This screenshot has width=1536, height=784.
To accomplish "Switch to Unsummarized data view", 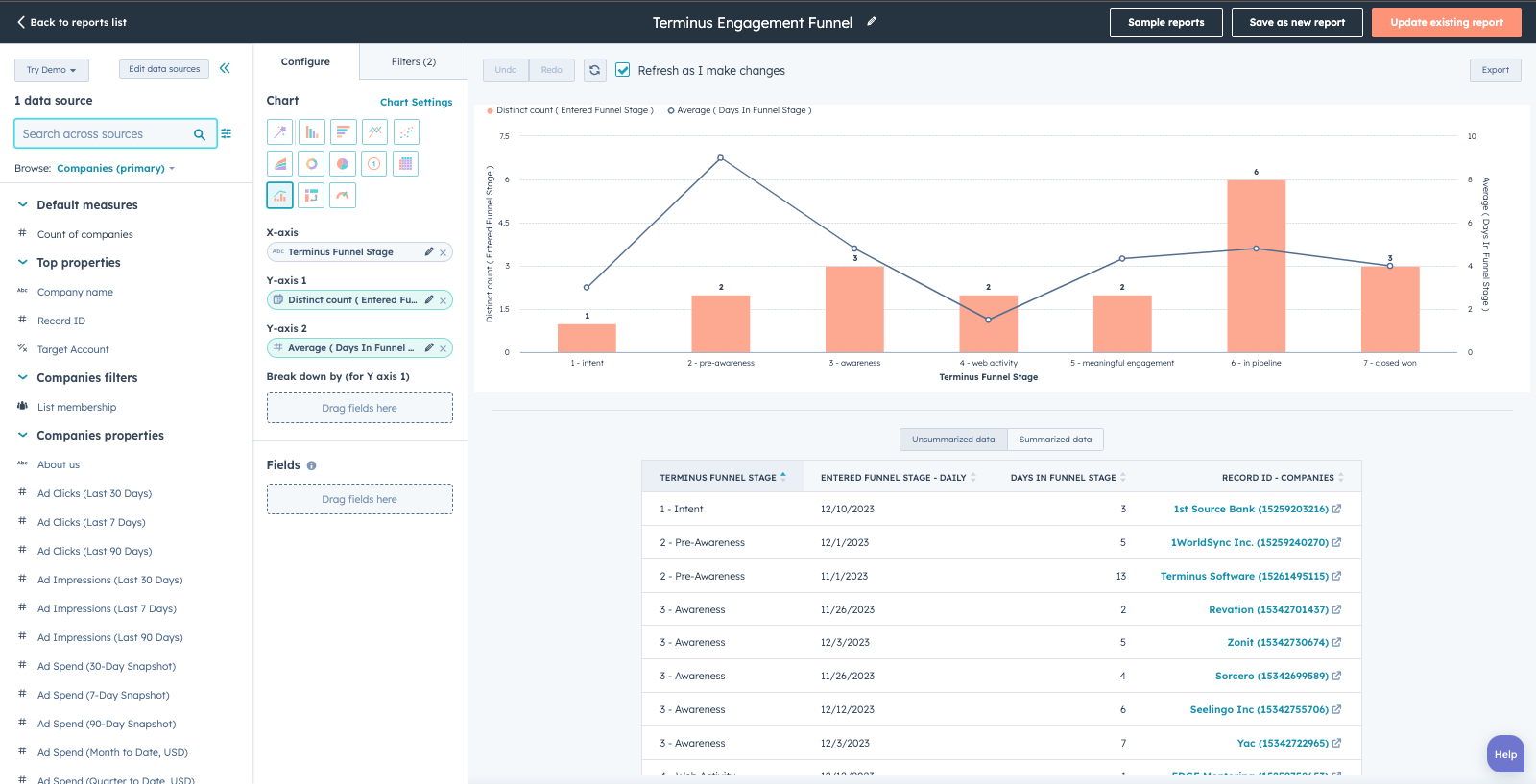I will coord(953,440).
